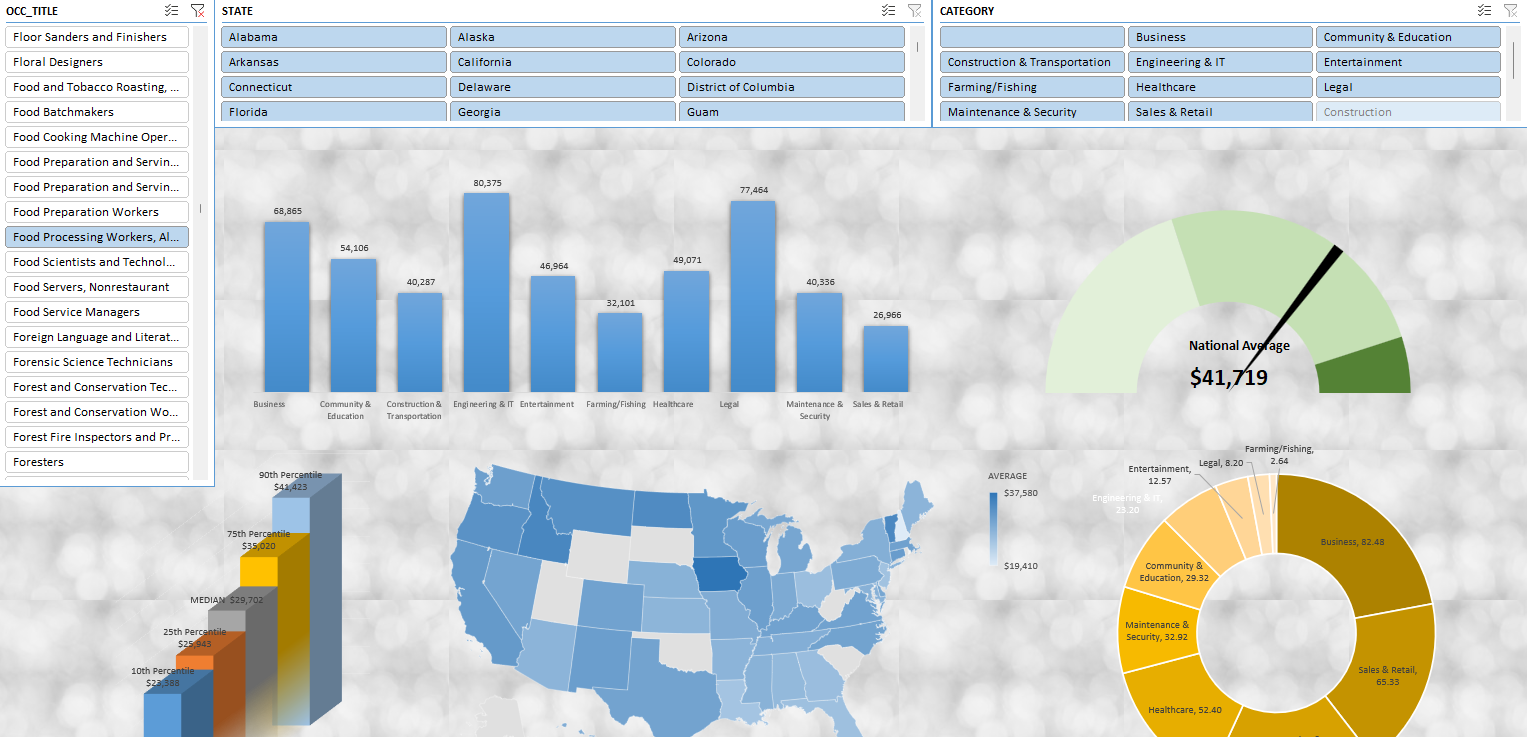Viewport: 1527px width, 737px height.
Task: Click the 90th Percentile $41,423 label
Action: pyautogui.click(x=290, y=481)
